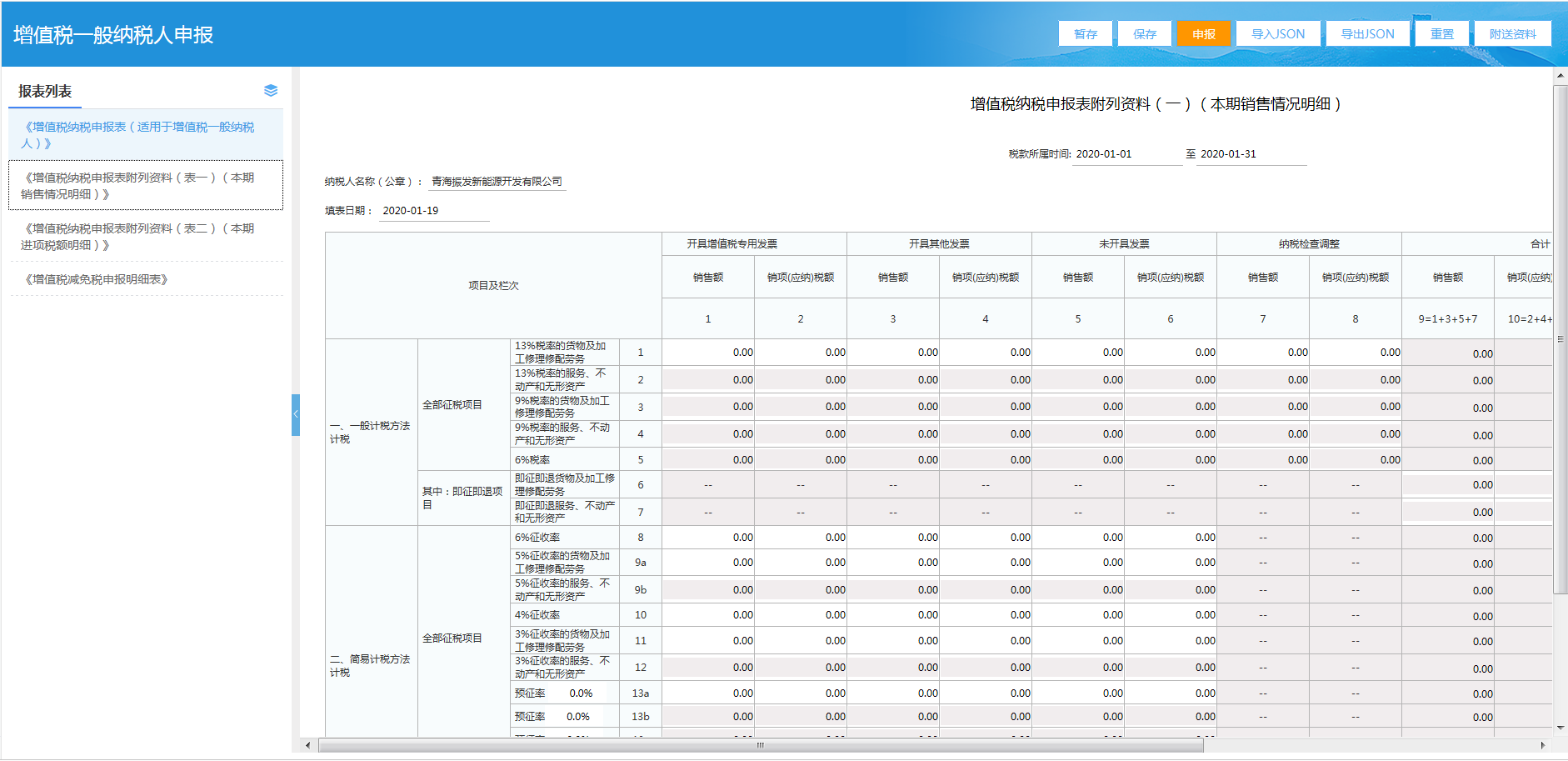1568x761 pixels.
Task: Click row 9a column 2 税额 cell
Action: click(801, 563)
